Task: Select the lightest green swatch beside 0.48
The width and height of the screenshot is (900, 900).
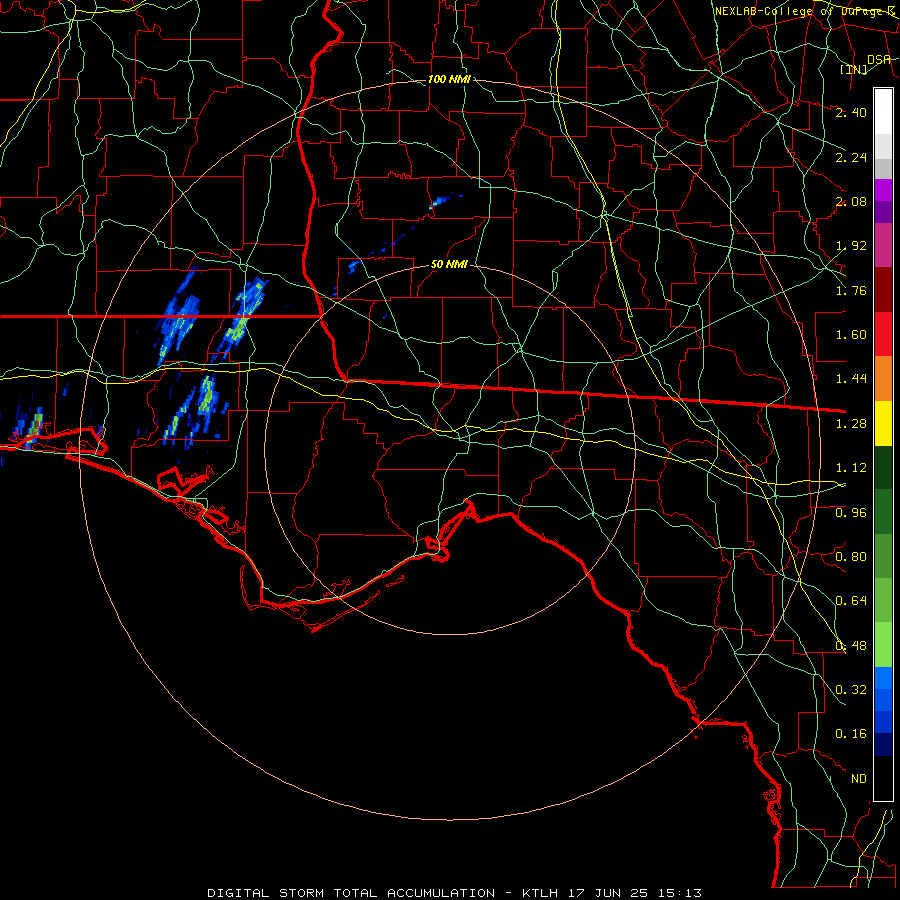Action: pos(883,645)
